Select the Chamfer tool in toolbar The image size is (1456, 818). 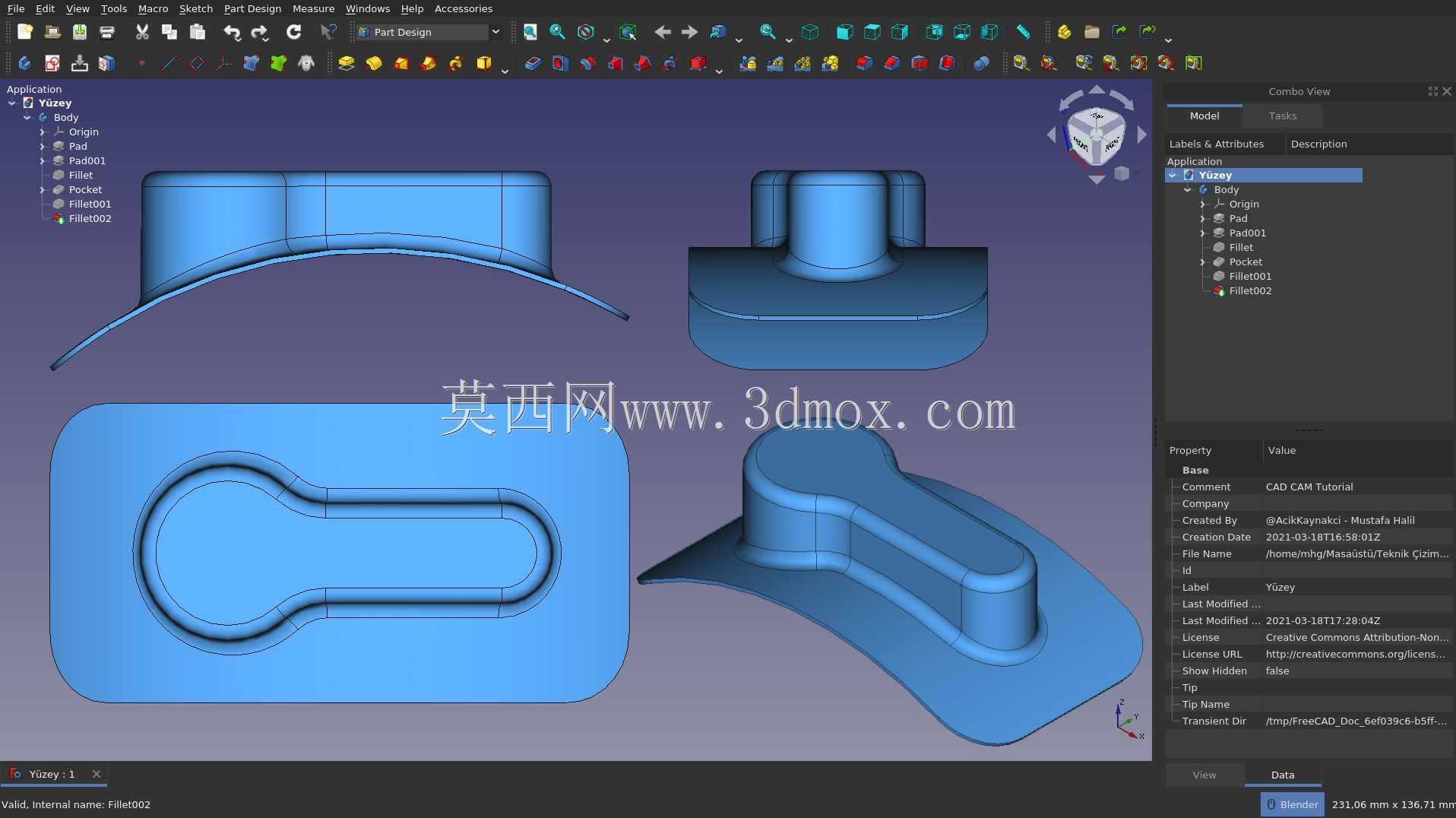(x=891, y=63)
